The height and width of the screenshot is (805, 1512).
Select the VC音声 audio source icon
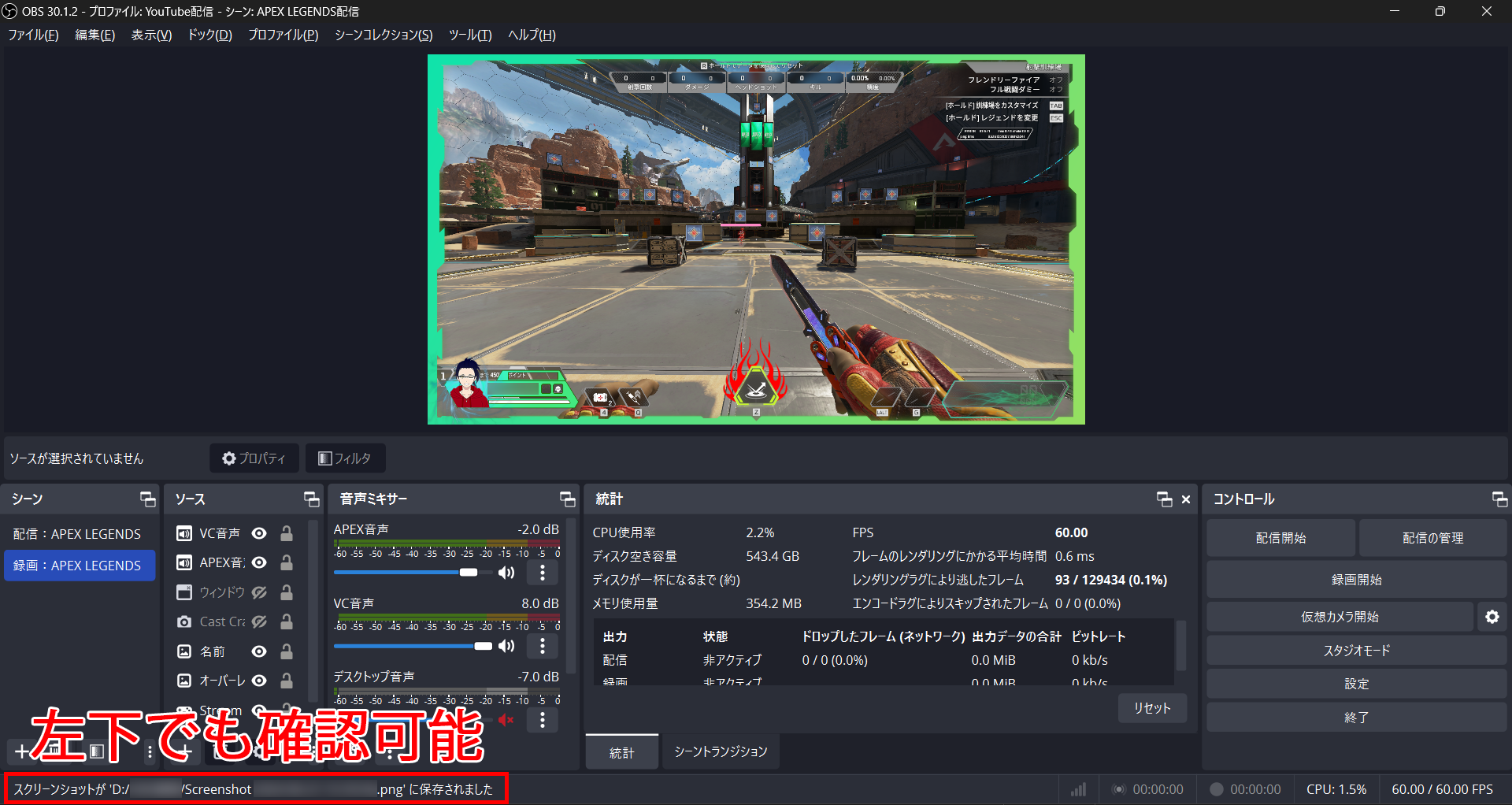(x=184, y=533)
